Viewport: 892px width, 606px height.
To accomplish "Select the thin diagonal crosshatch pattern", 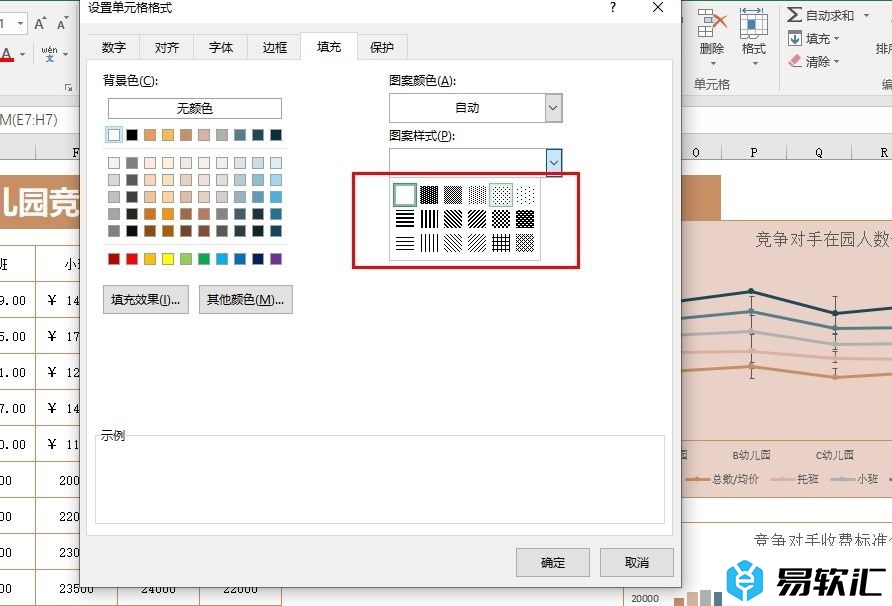I will coord(525,243).
